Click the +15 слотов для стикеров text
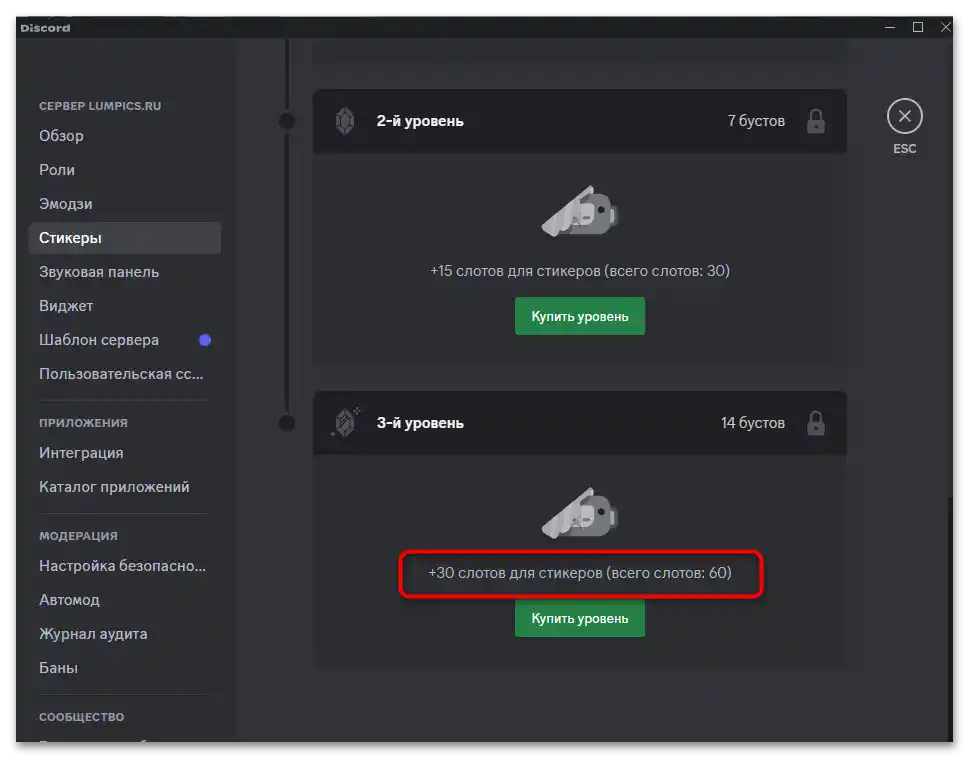The width and height of the screenshot is (969, 758). point(580,271)
